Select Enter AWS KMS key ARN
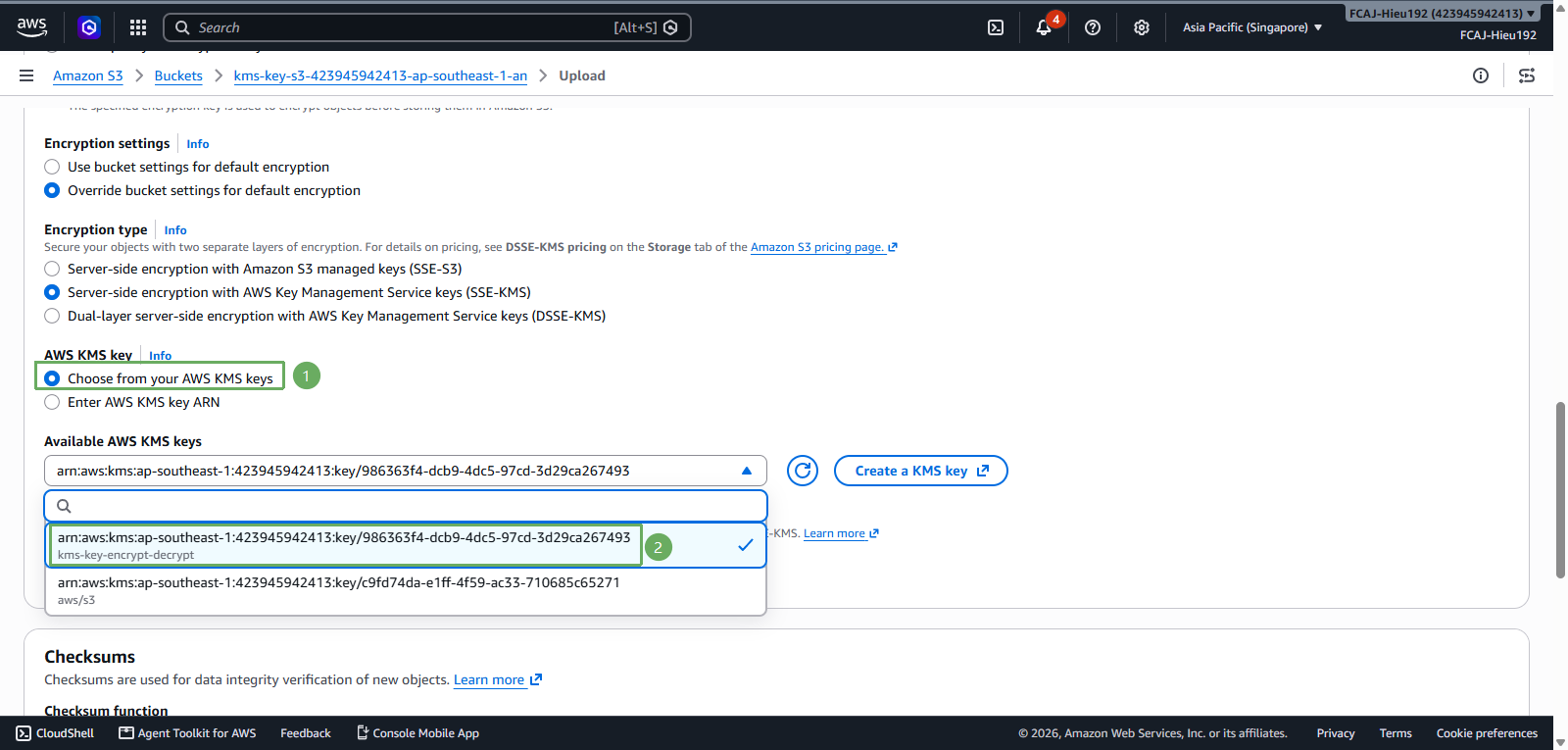Viewport: 1568px width, 750px height. [x=52, y=402]
